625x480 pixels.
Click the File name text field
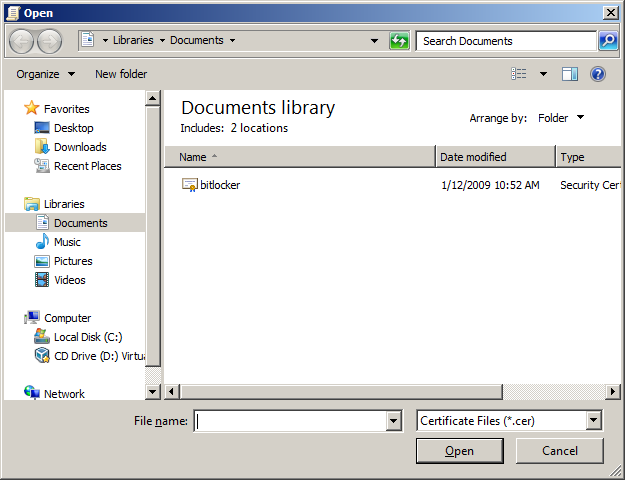[290, 421]
